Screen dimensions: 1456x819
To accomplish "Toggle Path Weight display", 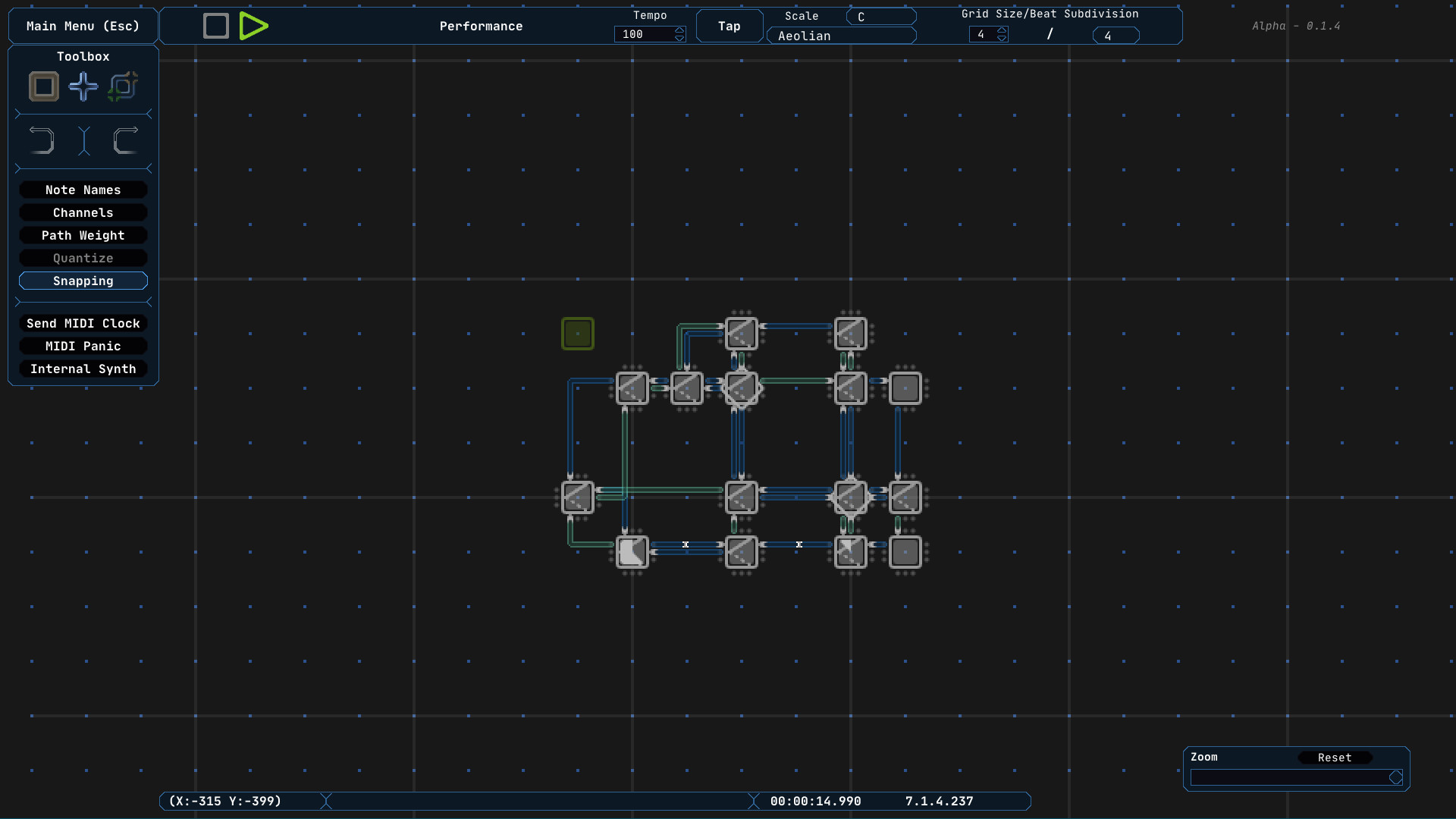I will 83,236.
